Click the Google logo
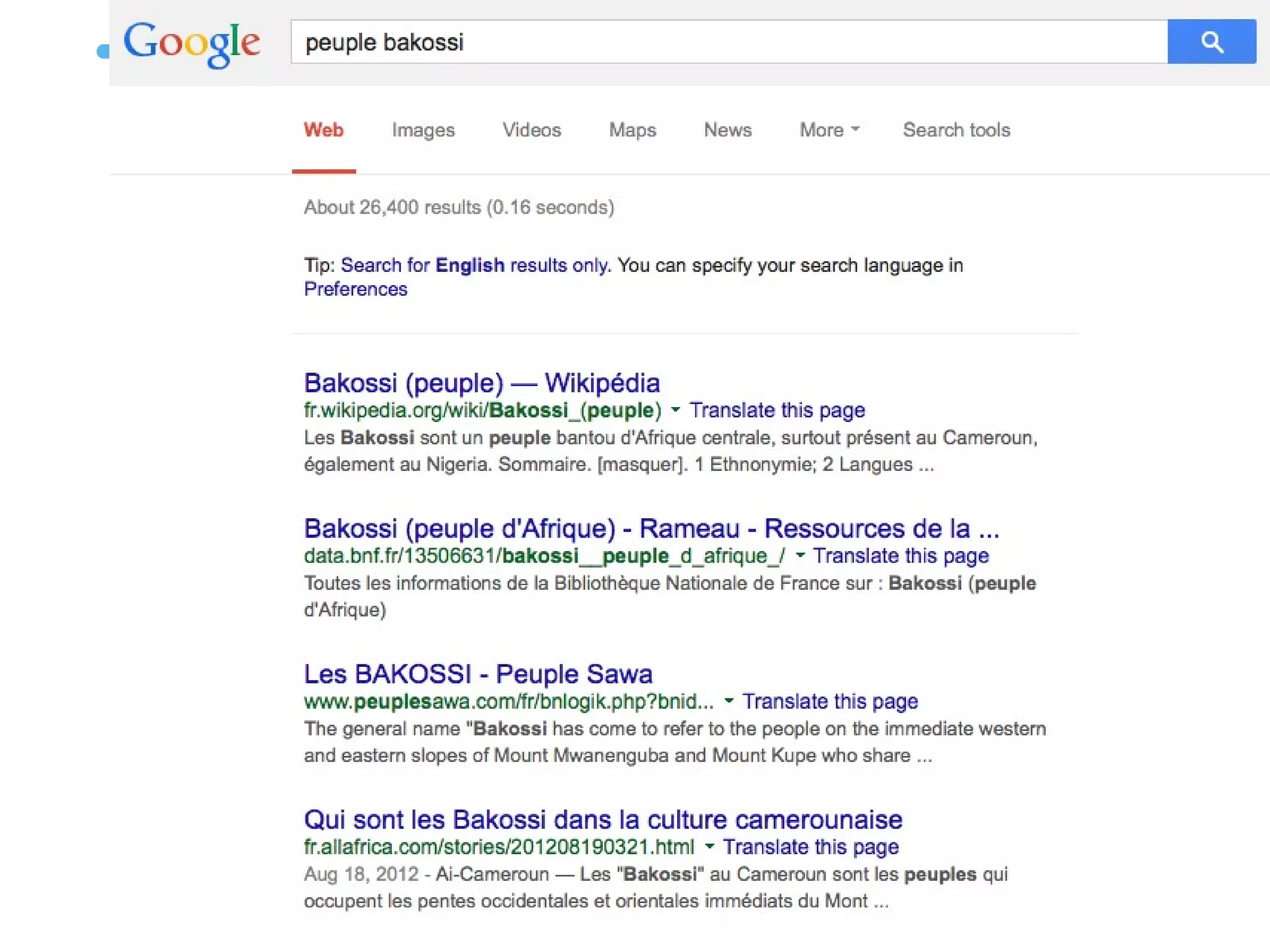This screenshot has width=1270, height=952. (x=192, y=43)
